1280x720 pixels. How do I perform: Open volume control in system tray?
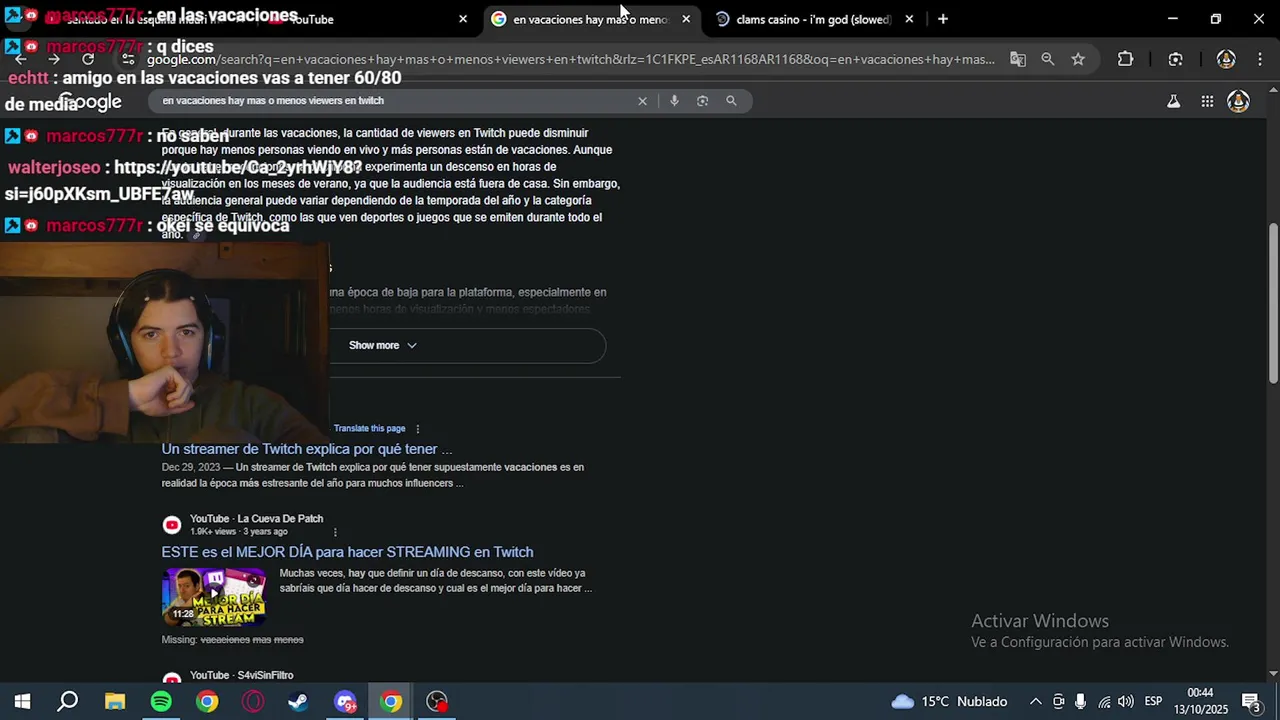coord(1126,702)
